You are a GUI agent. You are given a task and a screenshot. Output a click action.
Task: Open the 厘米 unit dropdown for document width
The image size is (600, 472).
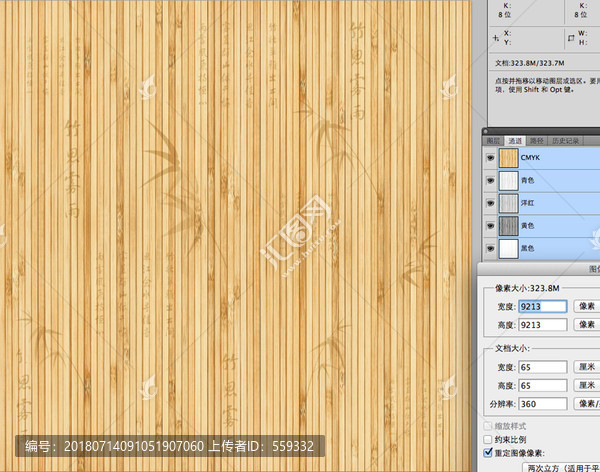(x=587, y=367)
